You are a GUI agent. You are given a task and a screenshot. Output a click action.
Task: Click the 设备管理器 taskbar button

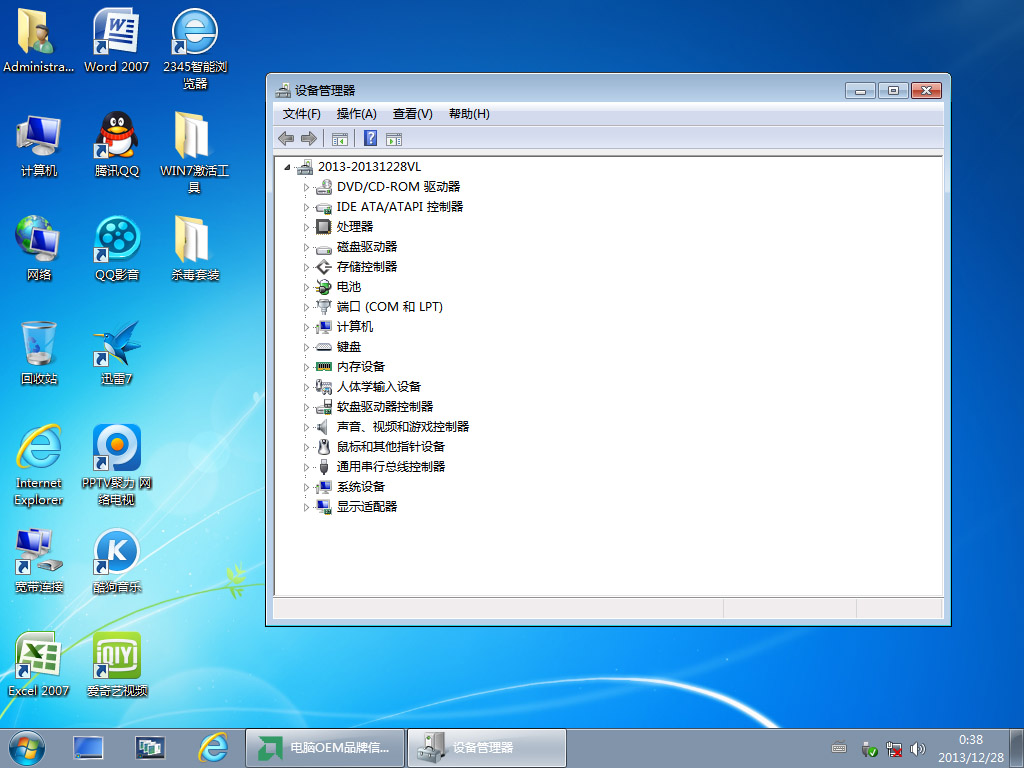point(487,748)
